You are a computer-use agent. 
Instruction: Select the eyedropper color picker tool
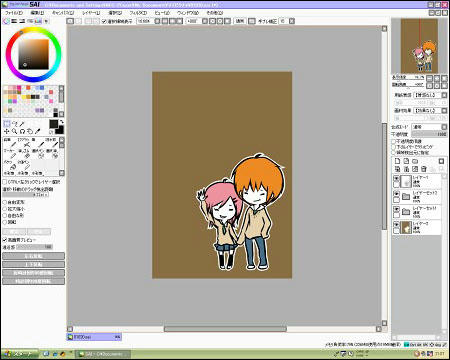point(38,131)
